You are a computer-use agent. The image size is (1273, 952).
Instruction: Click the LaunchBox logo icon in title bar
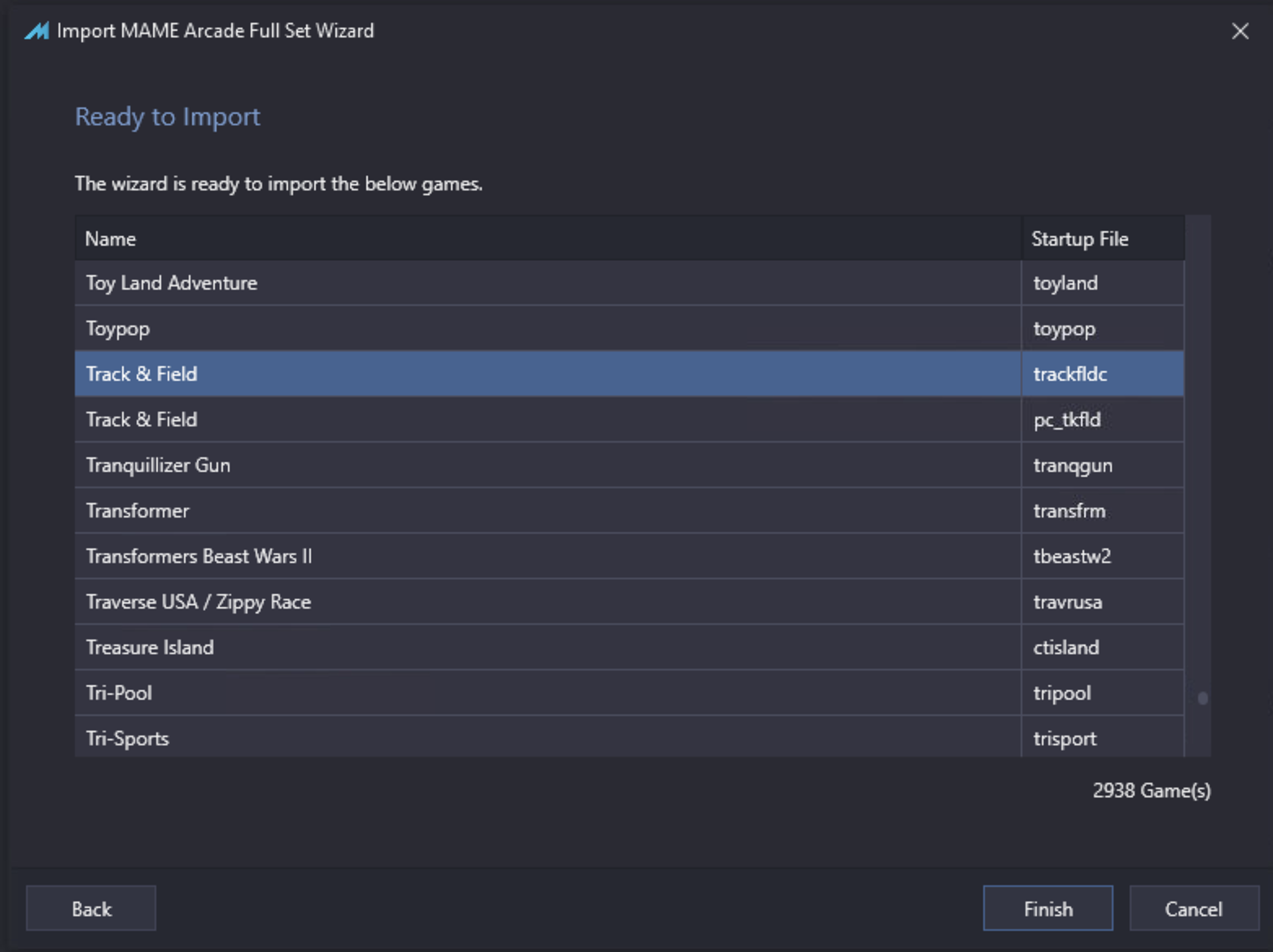[x=37, y=31]
